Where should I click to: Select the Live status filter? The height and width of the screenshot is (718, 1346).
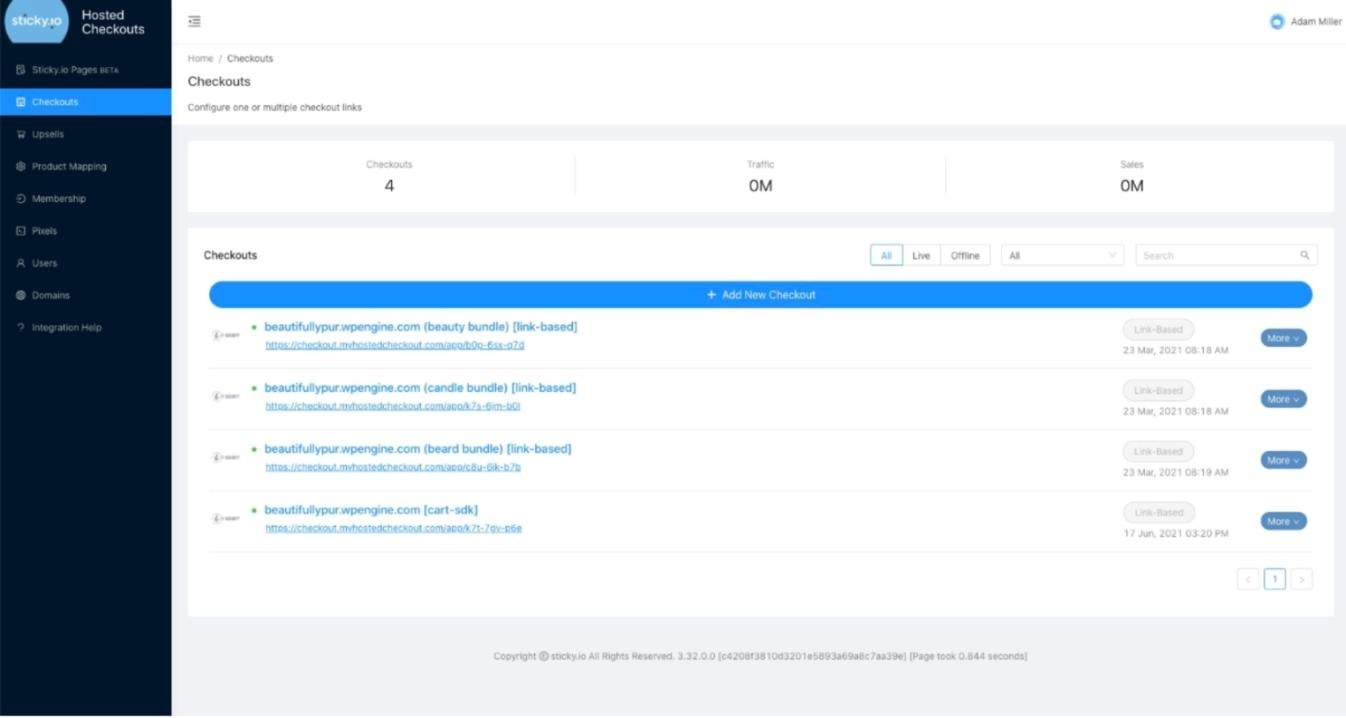921,256
